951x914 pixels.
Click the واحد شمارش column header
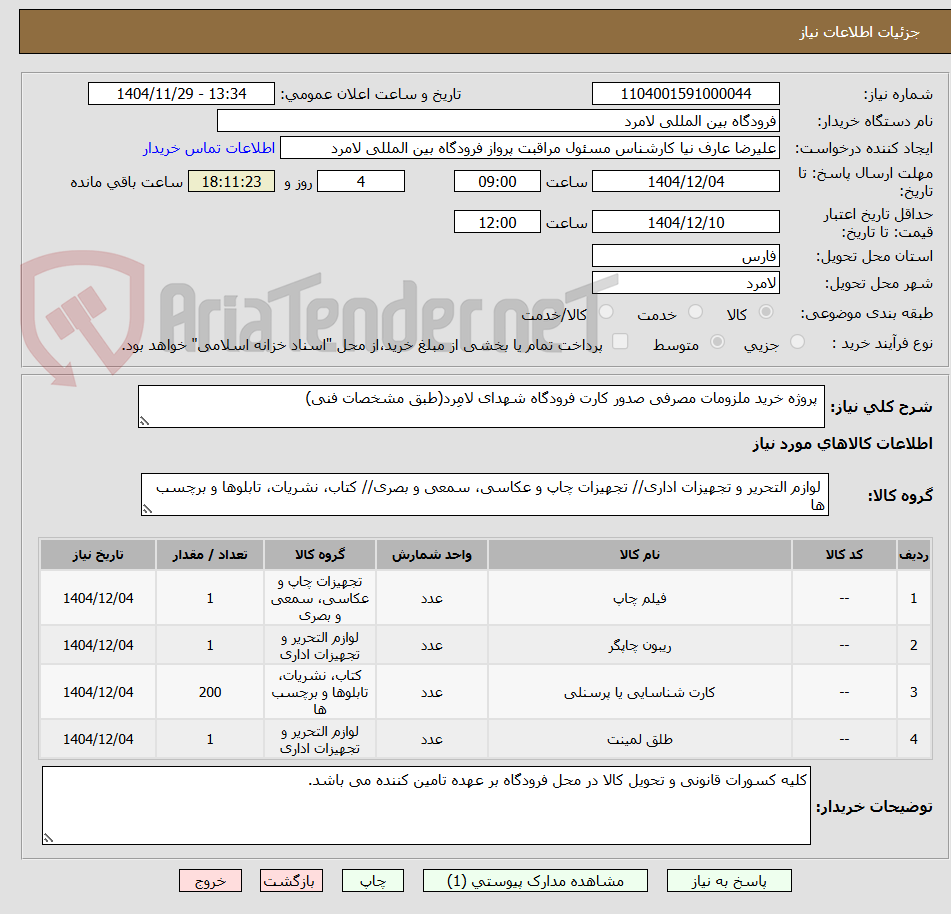[x=431, y=554]
